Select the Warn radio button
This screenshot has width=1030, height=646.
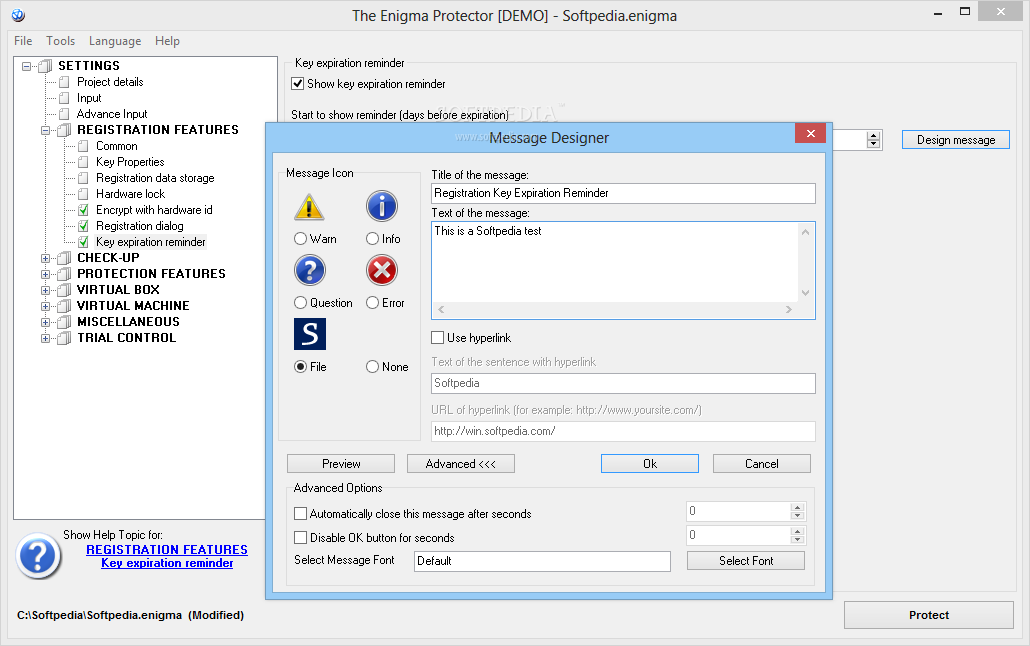coord(300,239)
